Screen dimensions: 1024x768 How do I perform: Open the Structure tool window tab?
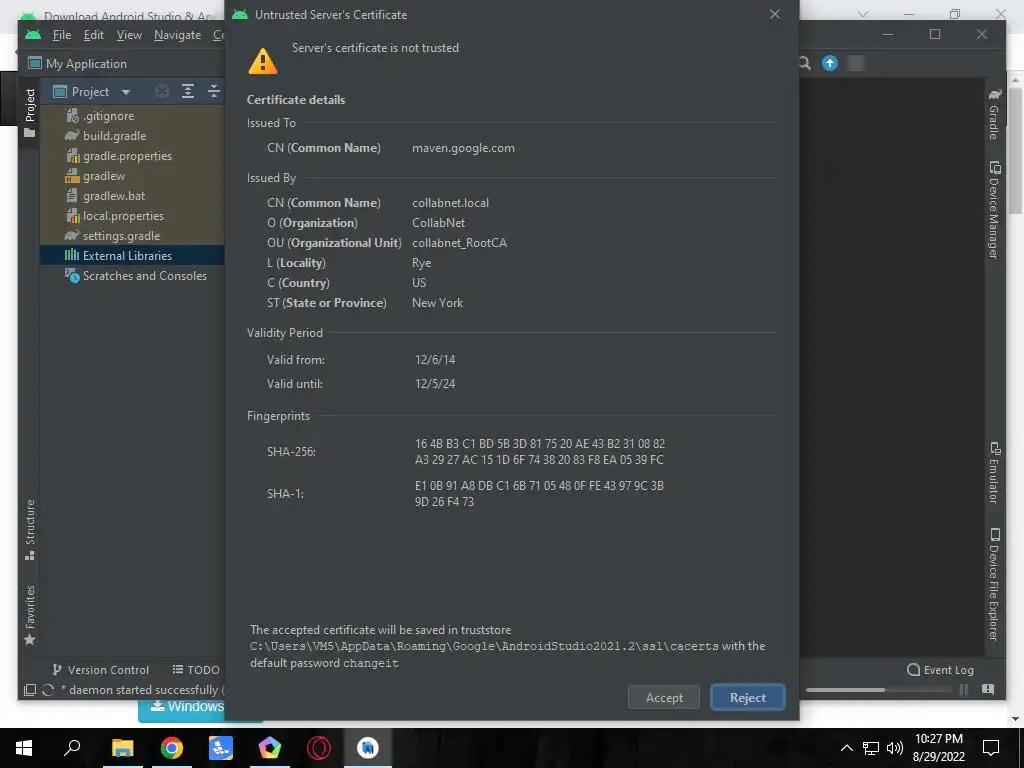click(29, 530)
